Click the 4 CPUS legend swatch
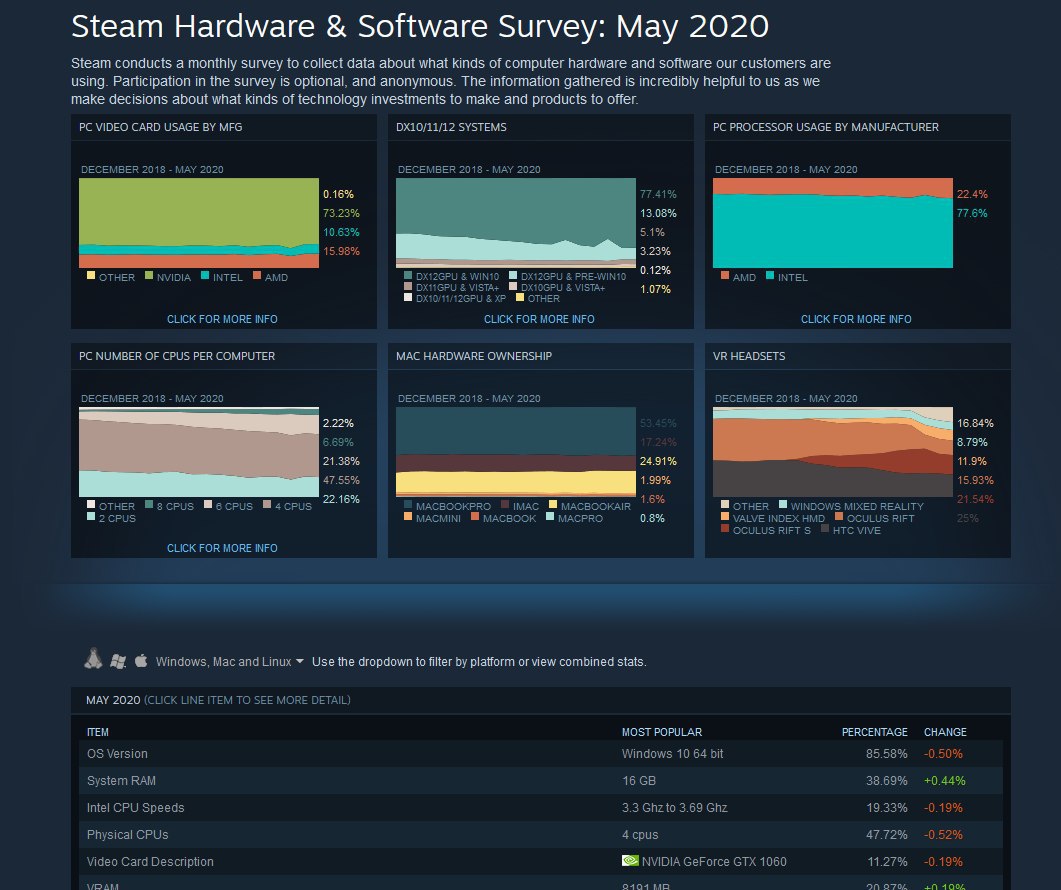The height and width of the screenshot is (890, 1061). (267, 504)
